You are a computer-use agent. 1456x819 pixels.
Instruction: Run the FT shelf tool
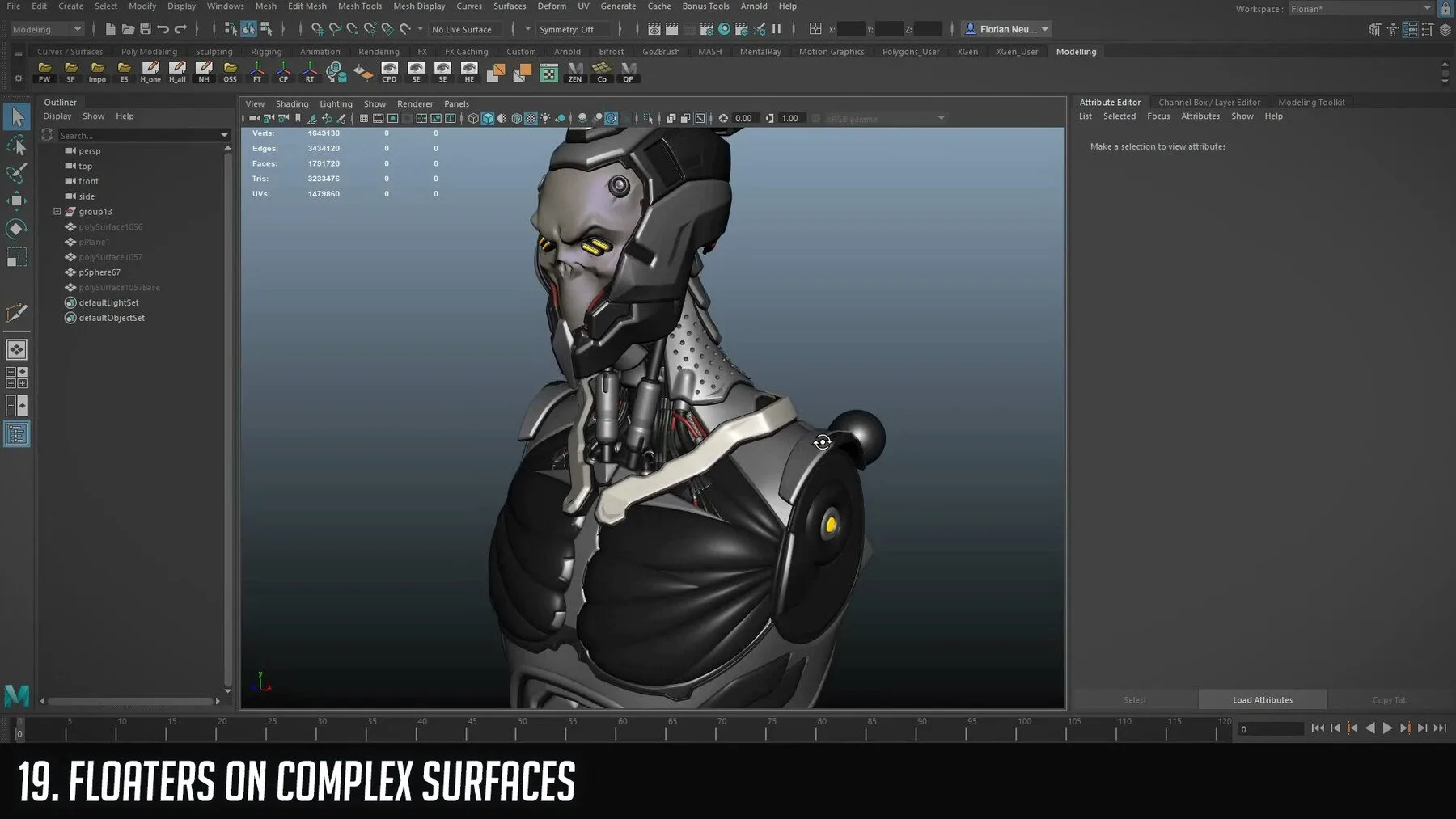pyautogui.click(x=257, y=72)
